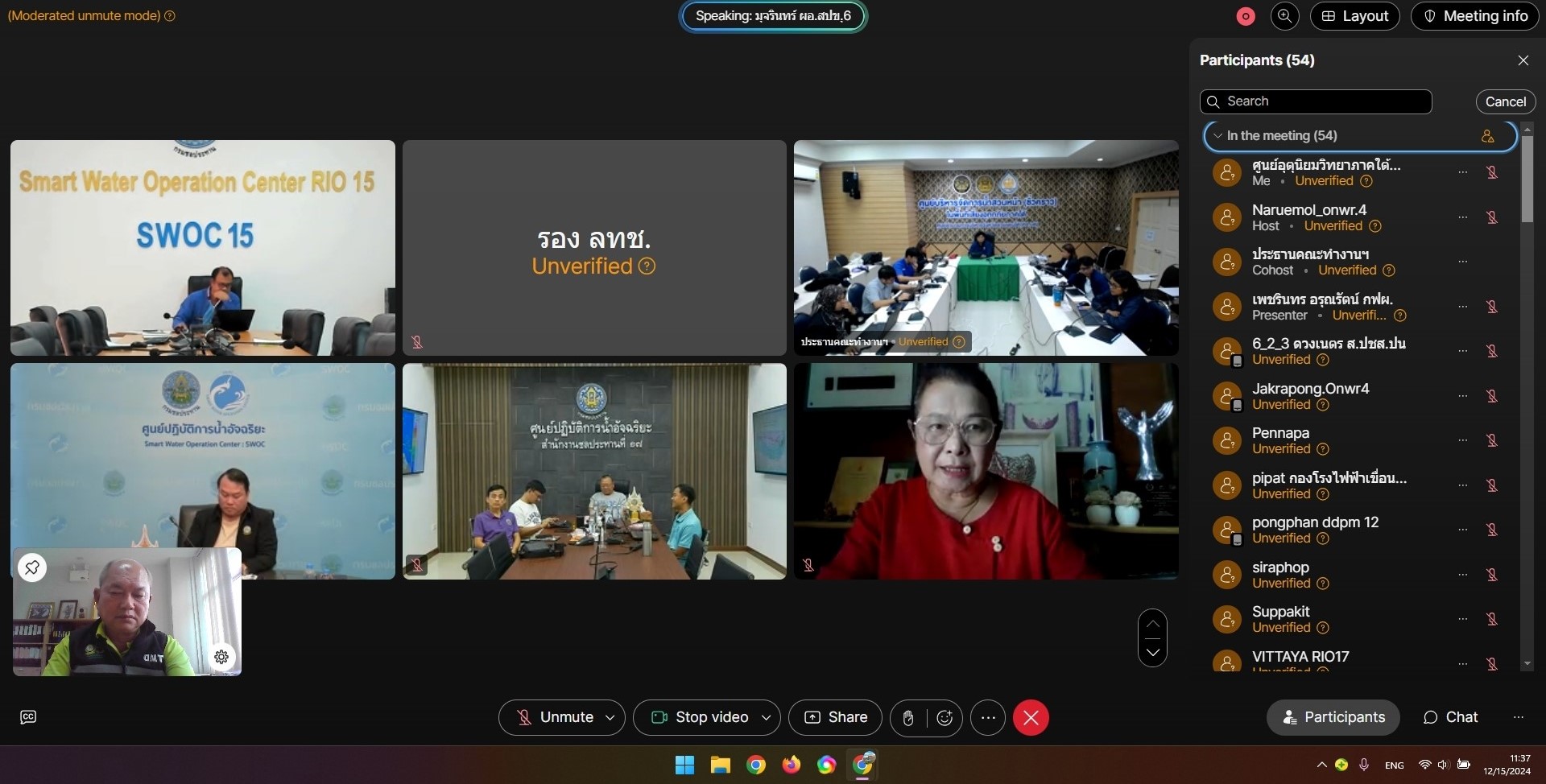The width and height of the screenshot is (1546, 784).
Task: Open self-view settings gear icon
Action: tap(221, 657)
